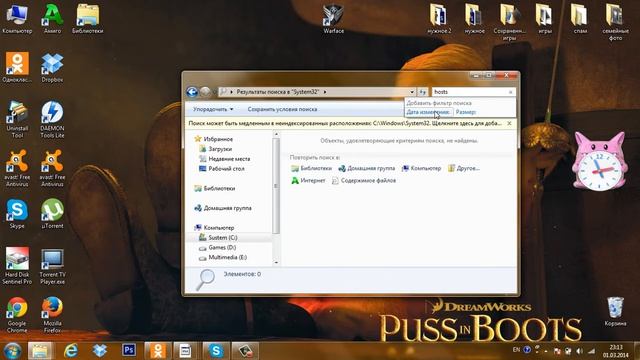Open the Корзина recycle bin

(615, 311)
